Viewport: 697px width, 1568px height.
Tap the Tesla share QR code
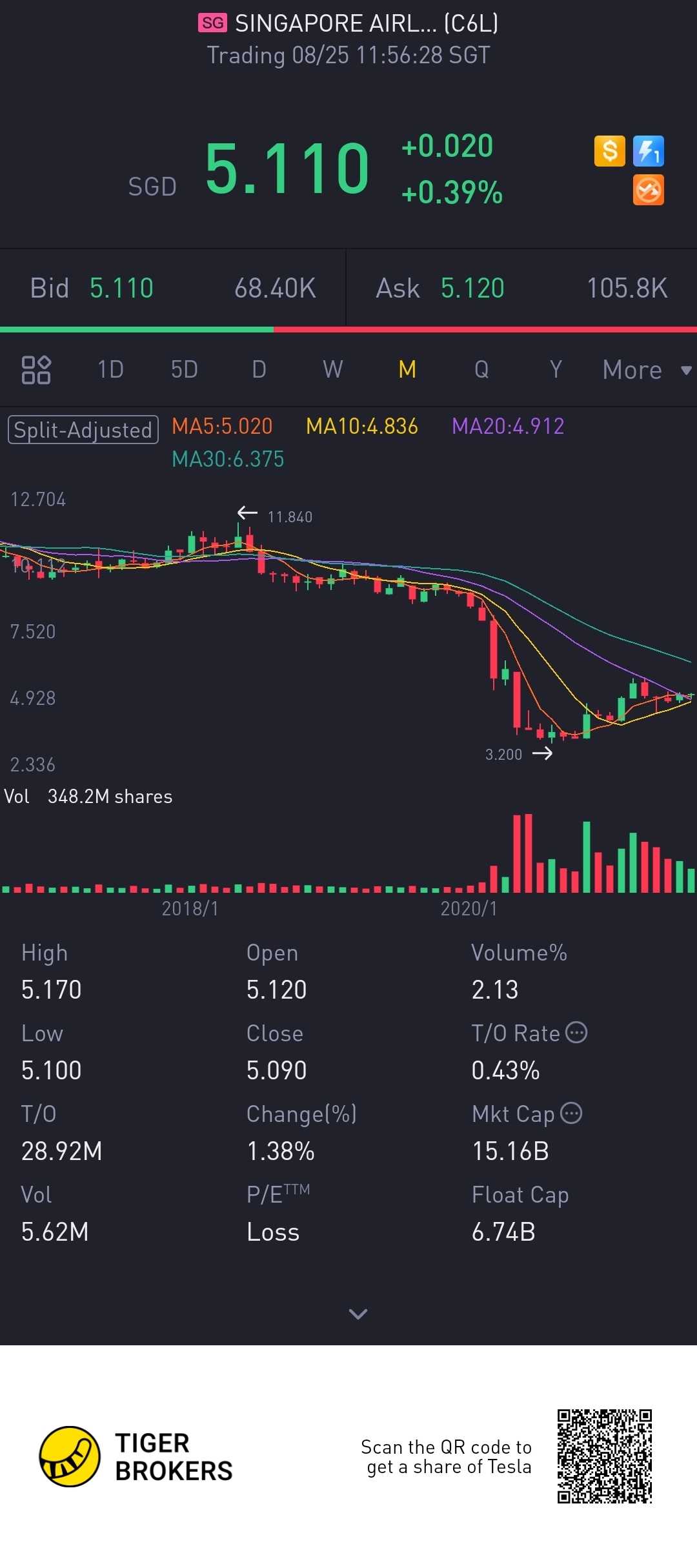tap(605, 1456)
